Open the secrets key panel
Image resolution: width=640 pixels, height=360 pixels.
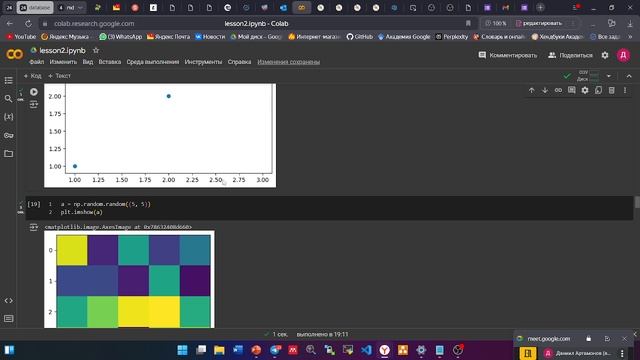[x=8, y=135]
